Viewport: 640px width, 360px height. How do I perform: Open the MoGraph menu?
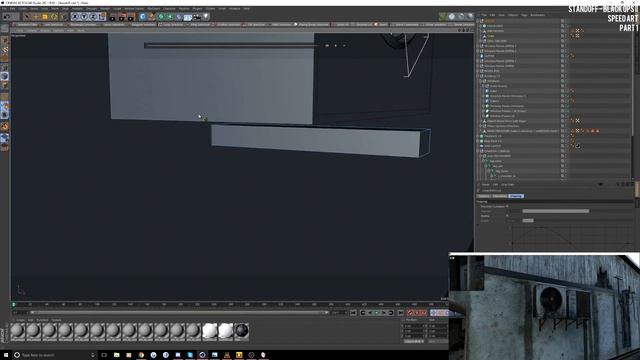pyautogui.click(x=153, y=9)
